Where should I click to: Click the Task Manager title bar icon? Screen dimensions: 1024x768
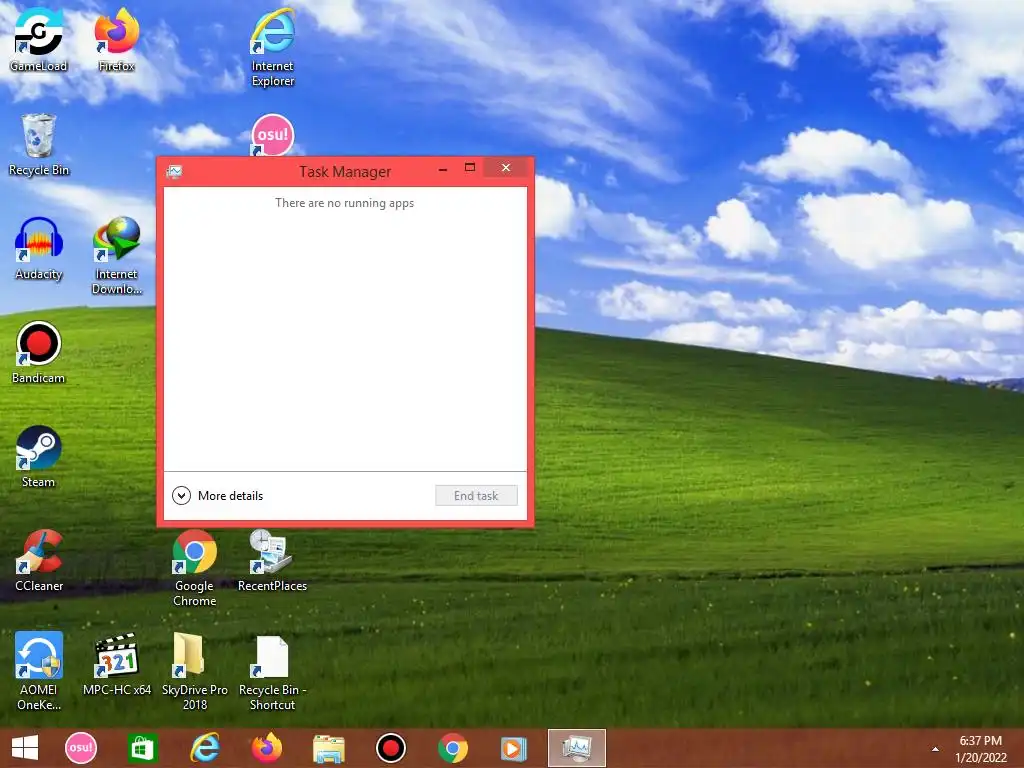[174, 172]
